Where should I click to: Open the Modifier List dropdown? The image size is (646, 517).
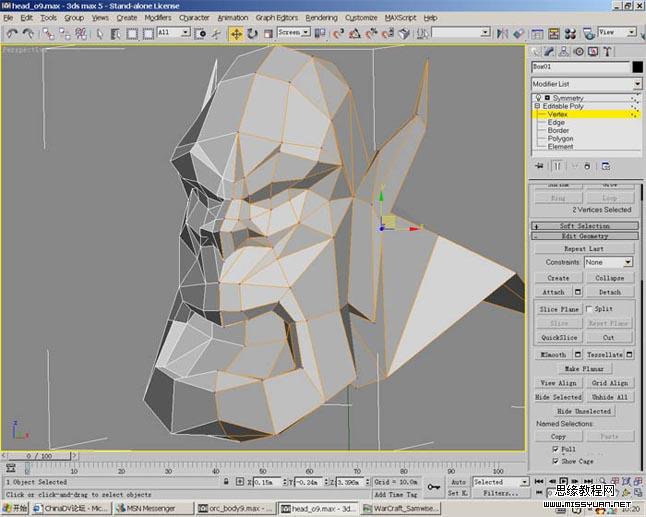(586, 84)
